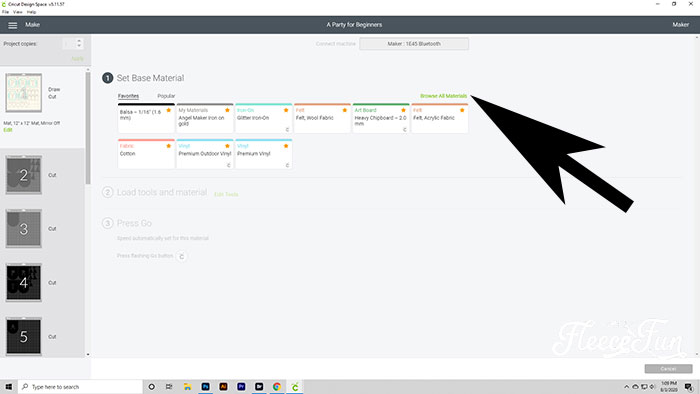Select mat 2 thumbnail
Screen dimensions: 700x394
(x=24, y=175)
